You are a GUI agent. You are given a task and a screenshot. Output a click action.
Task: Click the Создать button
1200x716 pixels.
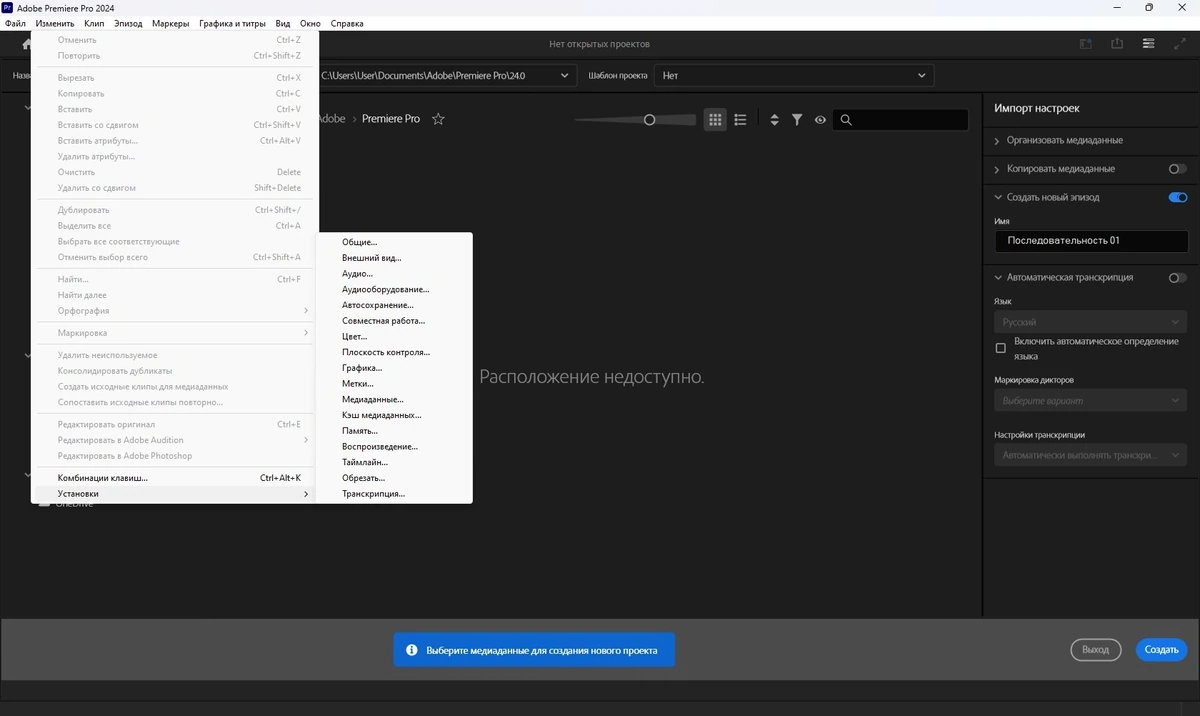(x=1161, y=650)
